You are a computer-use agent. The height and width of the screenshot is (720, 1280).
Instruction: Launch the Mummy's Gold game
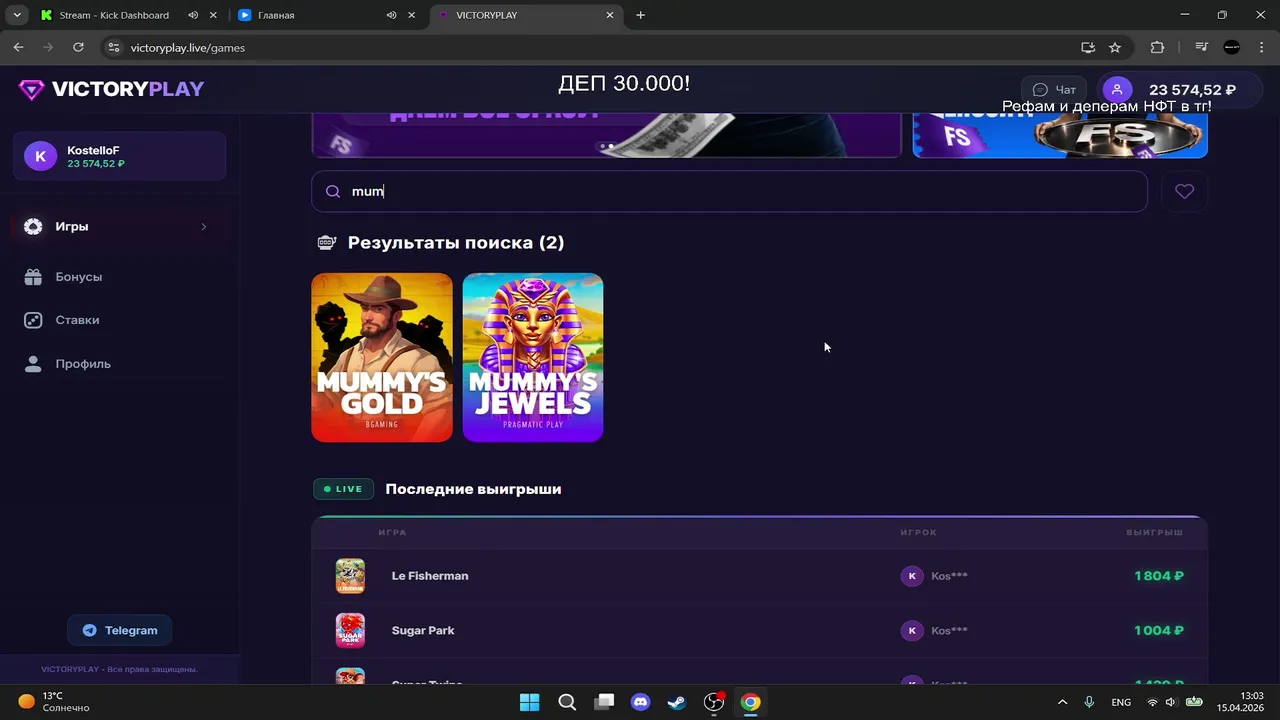click(x=382, y=357)
